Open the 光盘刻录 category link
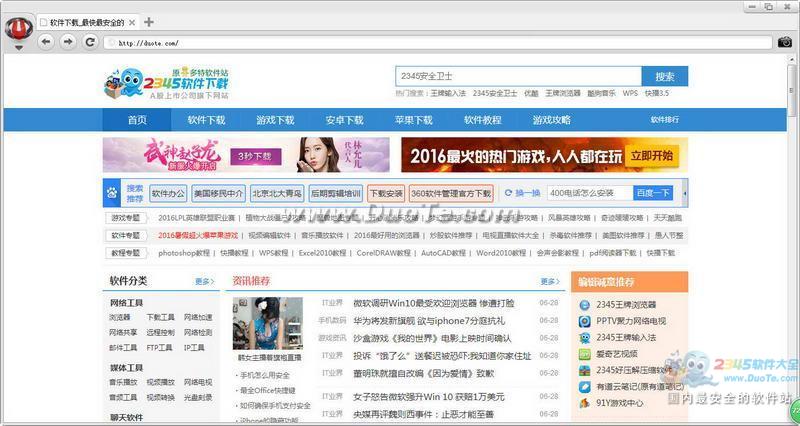 (x=198, y=397)
